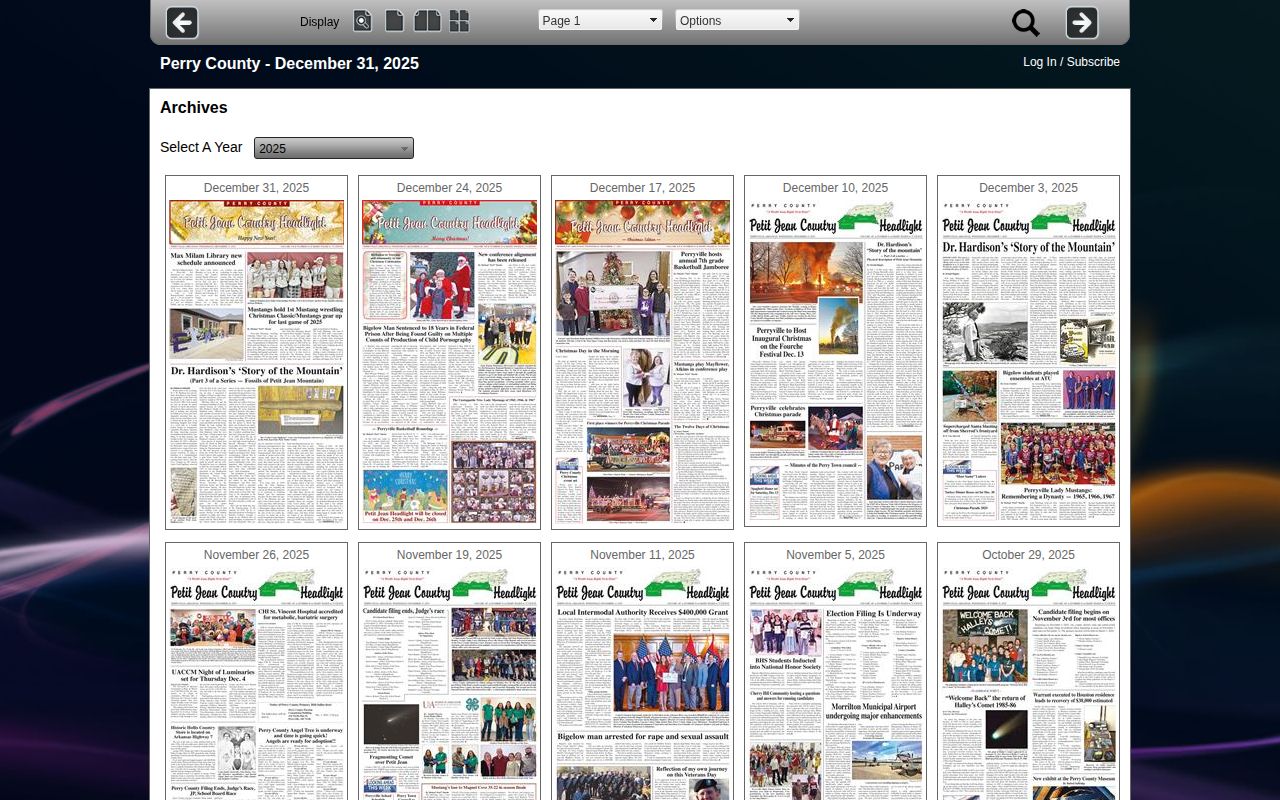Go back with the left arrow button

(182, 22)
